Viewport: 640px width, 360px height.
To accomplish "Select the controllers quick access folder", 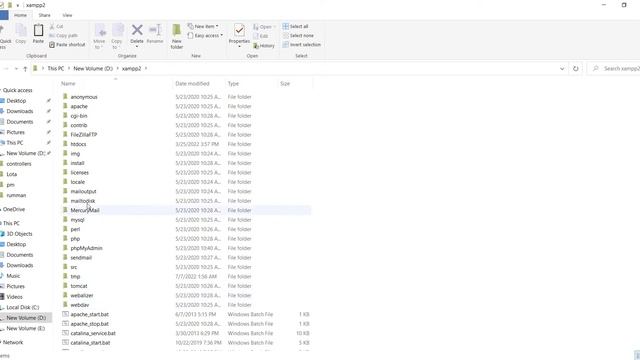I will pos(19,164).
